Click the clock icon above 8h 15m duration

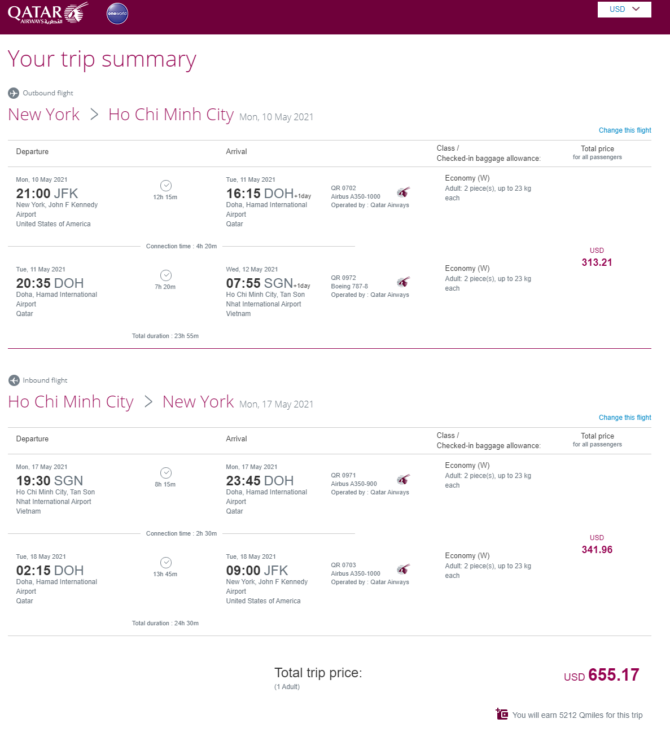[166, 473]
